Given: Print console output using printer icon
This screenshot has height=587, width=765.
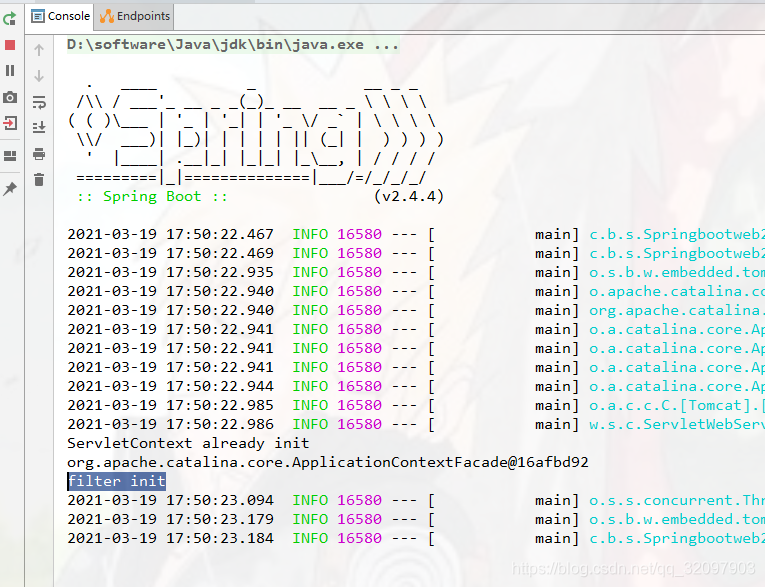Looking at the screenshot, I should pyautogui.click(x=39, y=154).
